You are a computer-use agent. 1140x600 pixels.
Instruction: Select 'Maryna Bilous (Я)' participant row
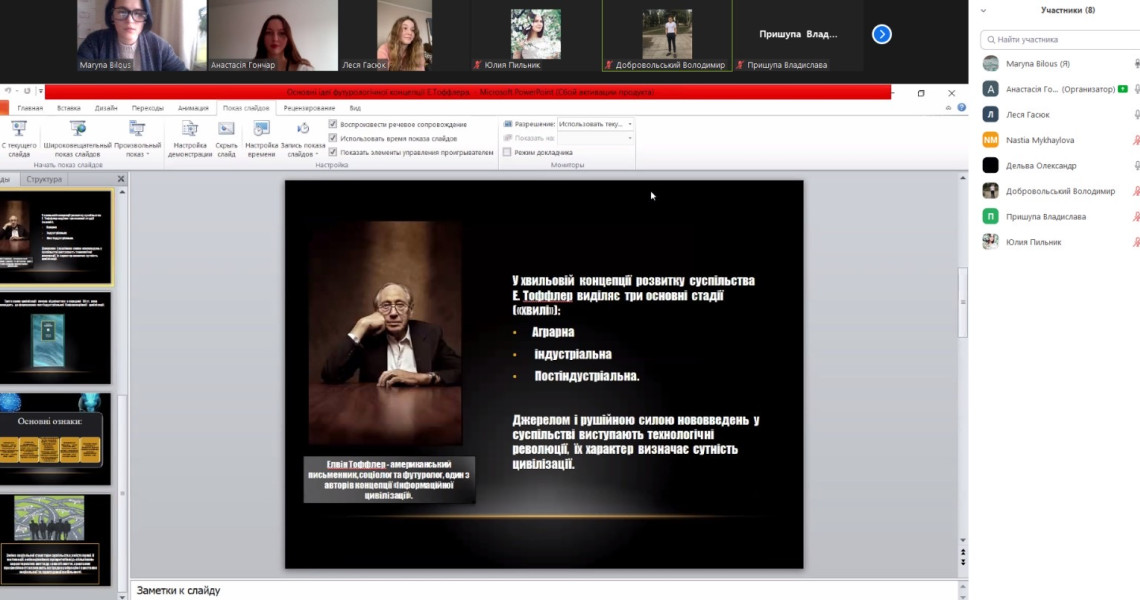pyautogui.click(x=1059, y=63)
